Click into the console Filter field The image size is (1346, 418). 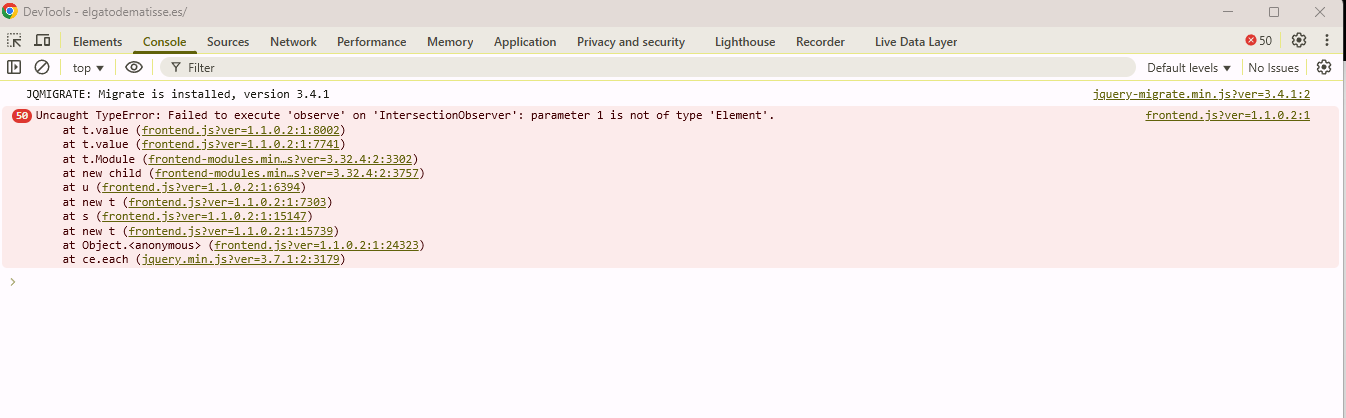(x=650, y=68)
